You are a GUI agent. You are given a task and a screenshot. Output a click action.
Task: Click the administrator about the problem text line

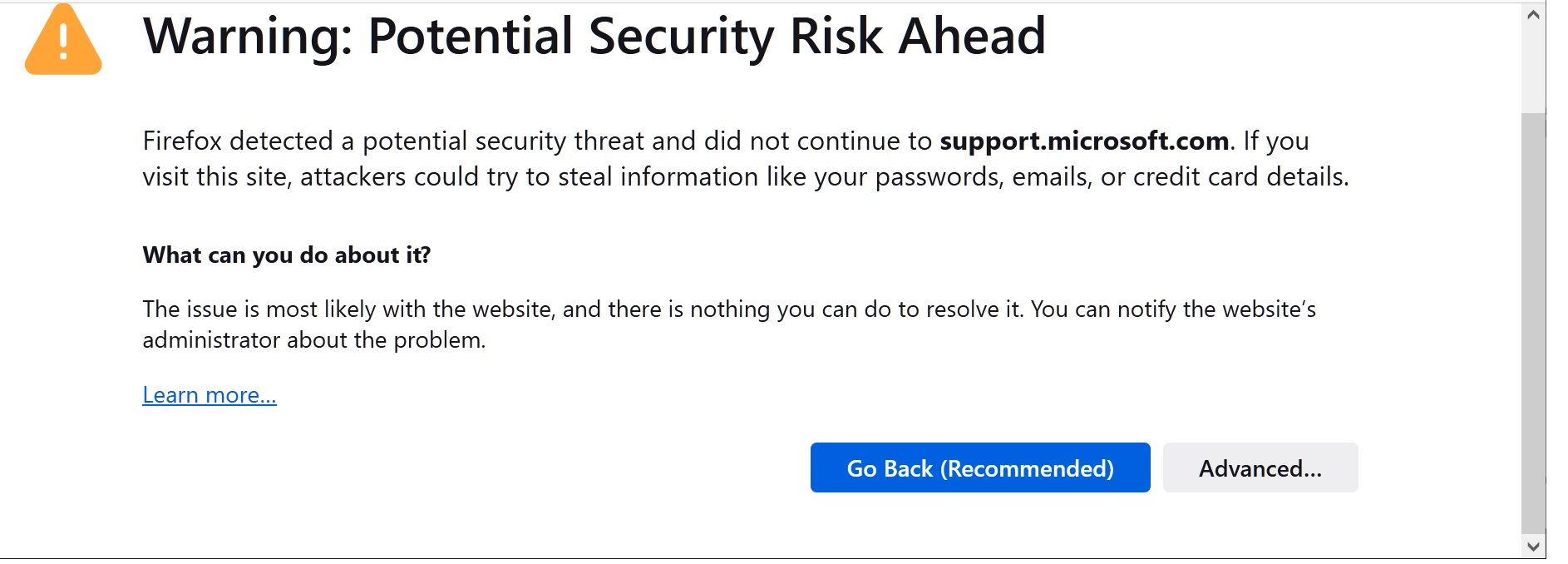(x=314, y=340)
